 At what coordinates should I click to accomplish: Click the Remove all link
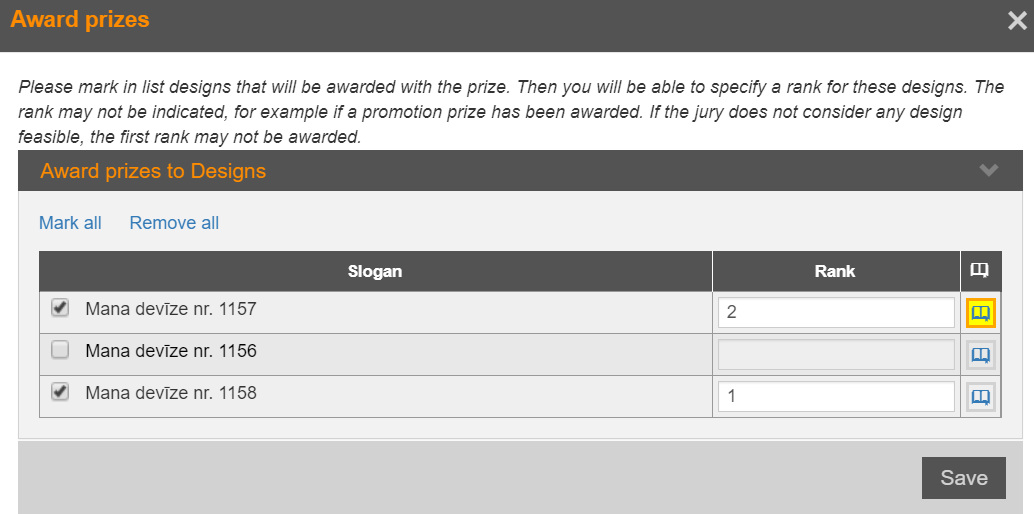(174, 223)
